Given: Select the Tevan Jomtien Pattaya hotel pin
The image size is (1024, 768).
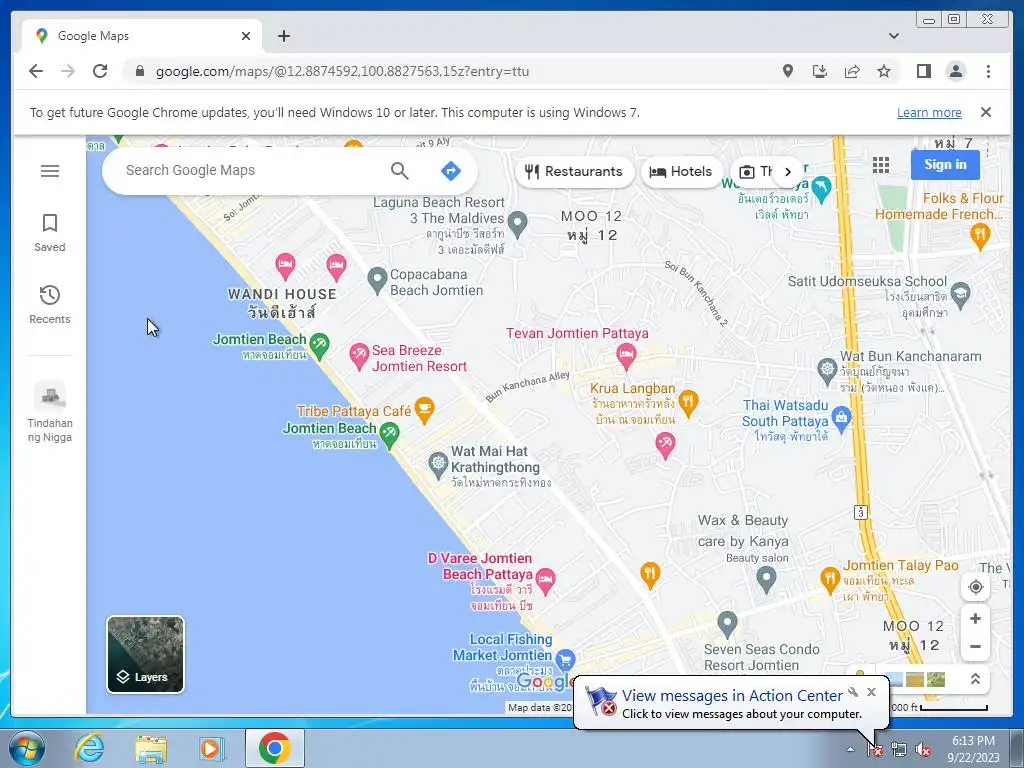Looking at the screenshot, I should [x=626, y=357].
